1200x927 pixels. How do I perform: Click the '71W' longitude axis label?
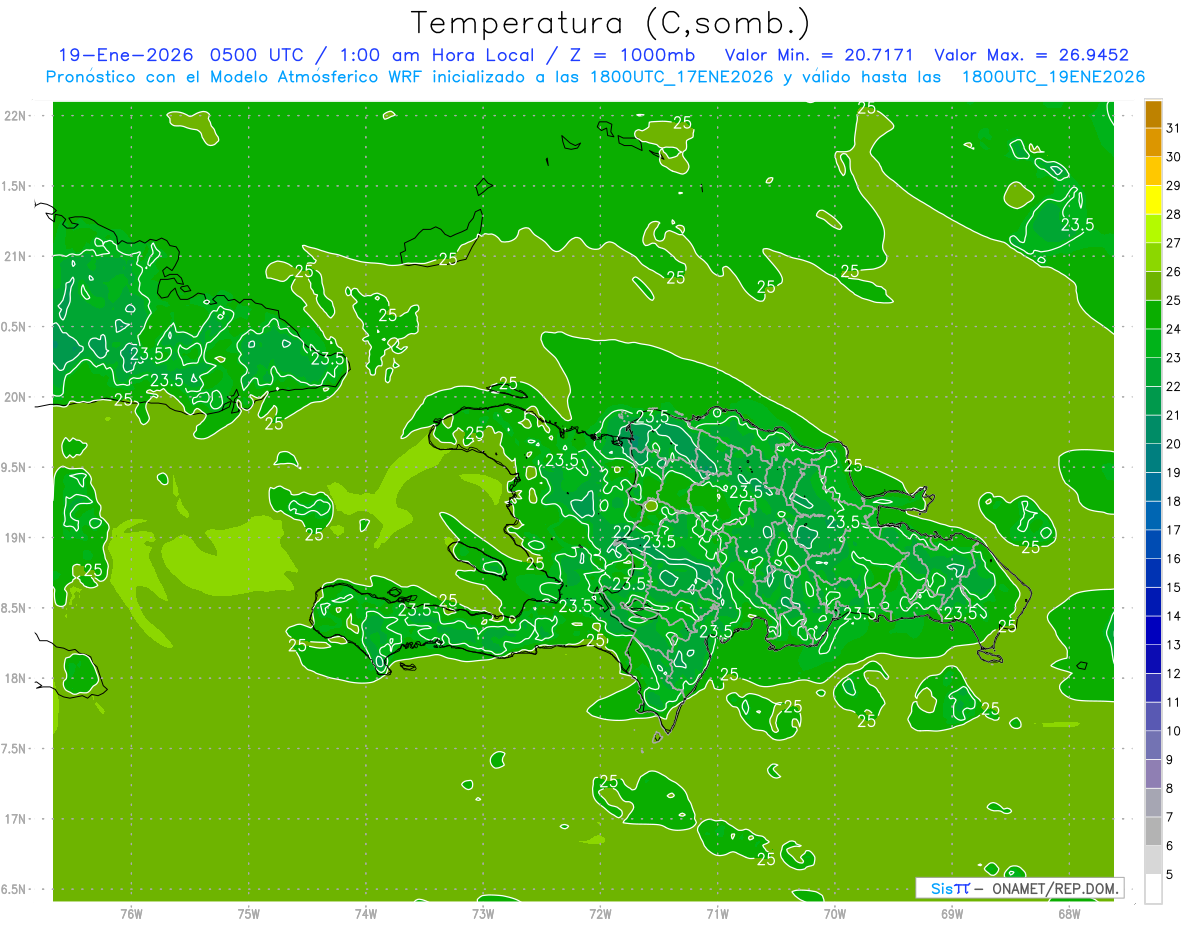pyautogui.click(x=717, y=914)
